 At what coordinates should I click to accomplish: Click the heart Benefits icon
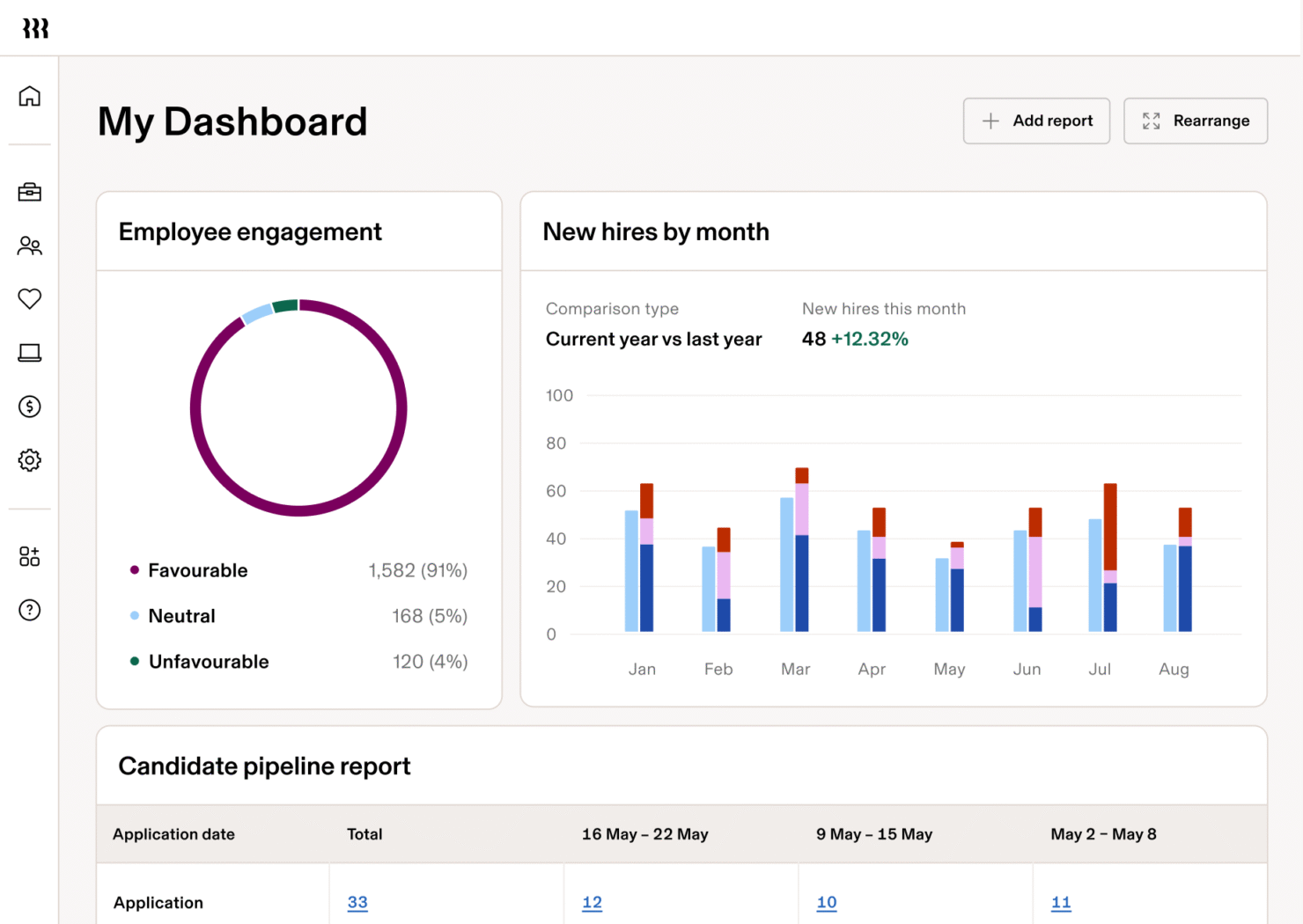[29, 299]
